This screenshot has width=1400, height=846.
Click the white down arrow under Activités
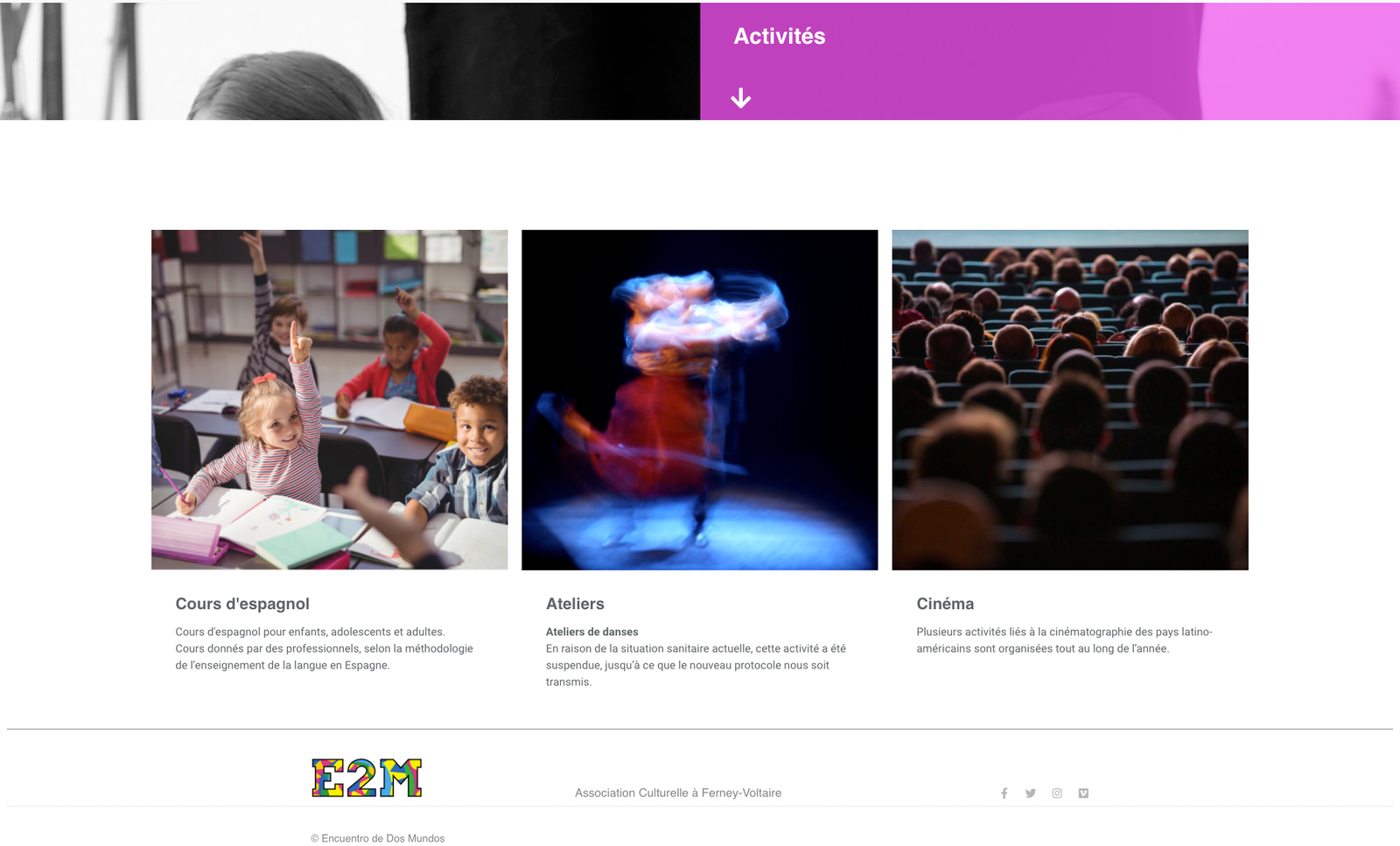click(x=741, y=98)
